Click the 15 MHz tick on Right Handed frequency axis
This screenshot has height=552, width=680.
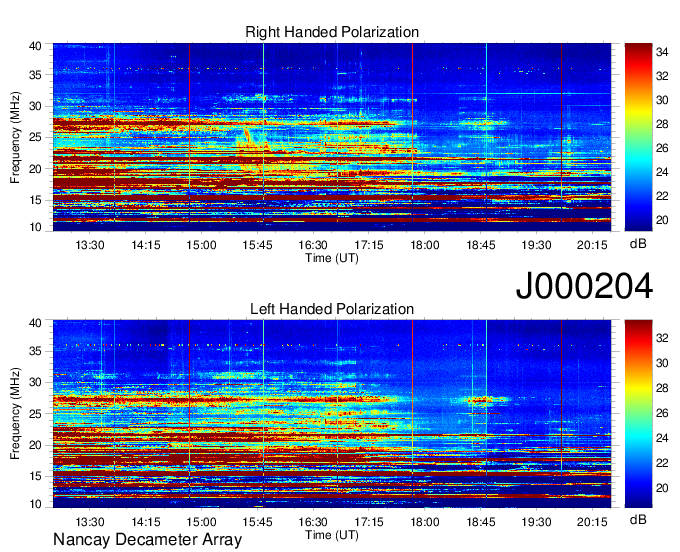[x=35, y=200]
